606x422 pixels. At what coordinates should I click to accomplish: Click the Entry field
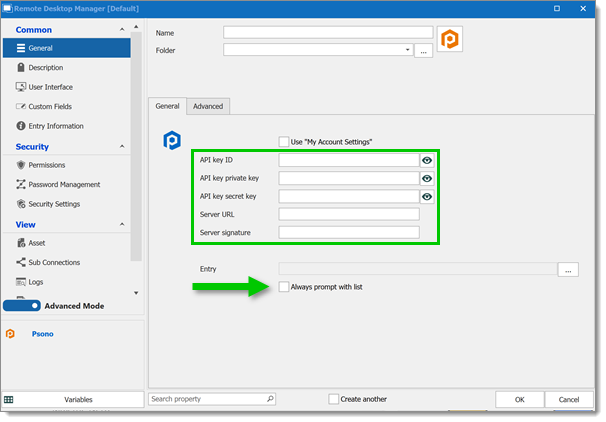tap(418, 269)
